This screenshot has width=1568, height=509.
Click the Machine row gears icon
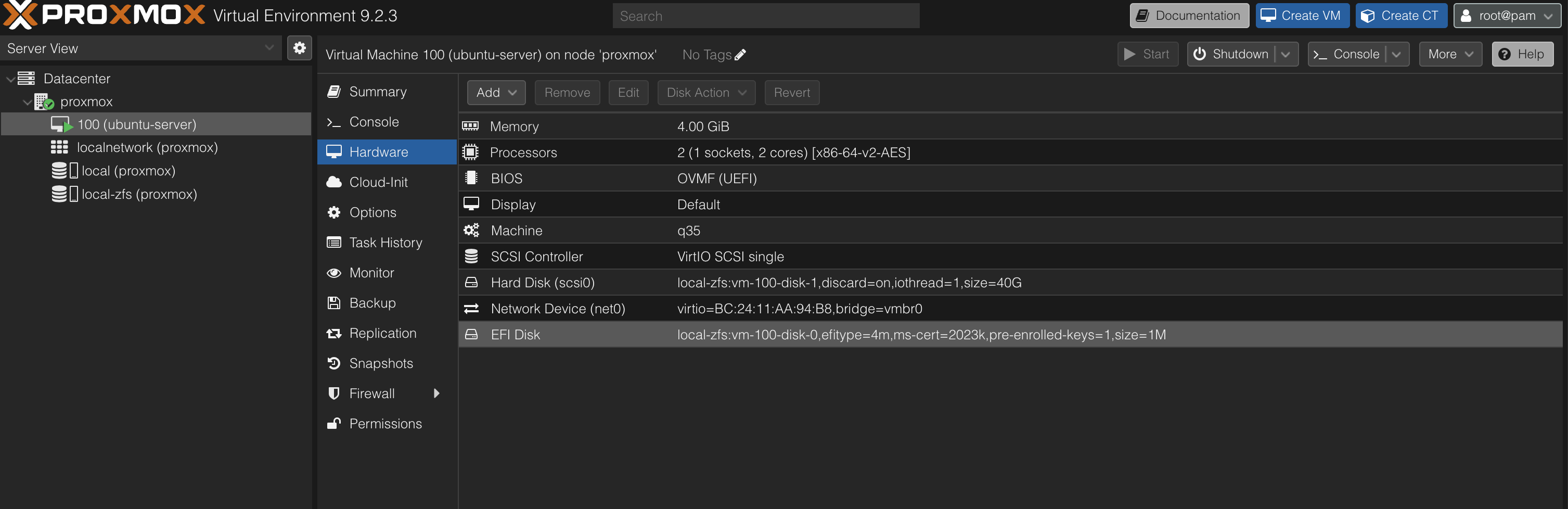[471, 230]
